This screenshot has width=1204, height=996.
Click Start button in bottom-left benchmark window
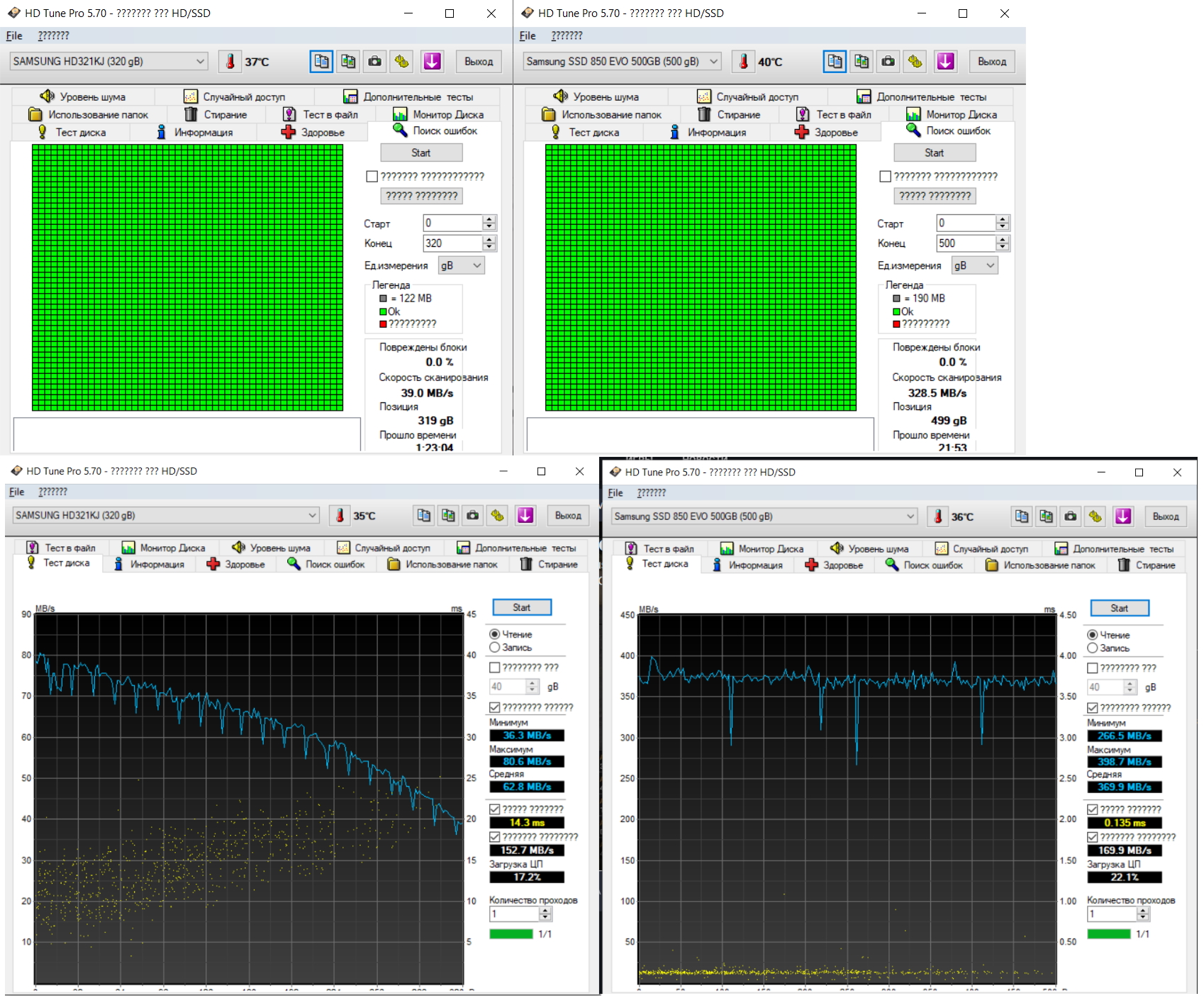522,607
